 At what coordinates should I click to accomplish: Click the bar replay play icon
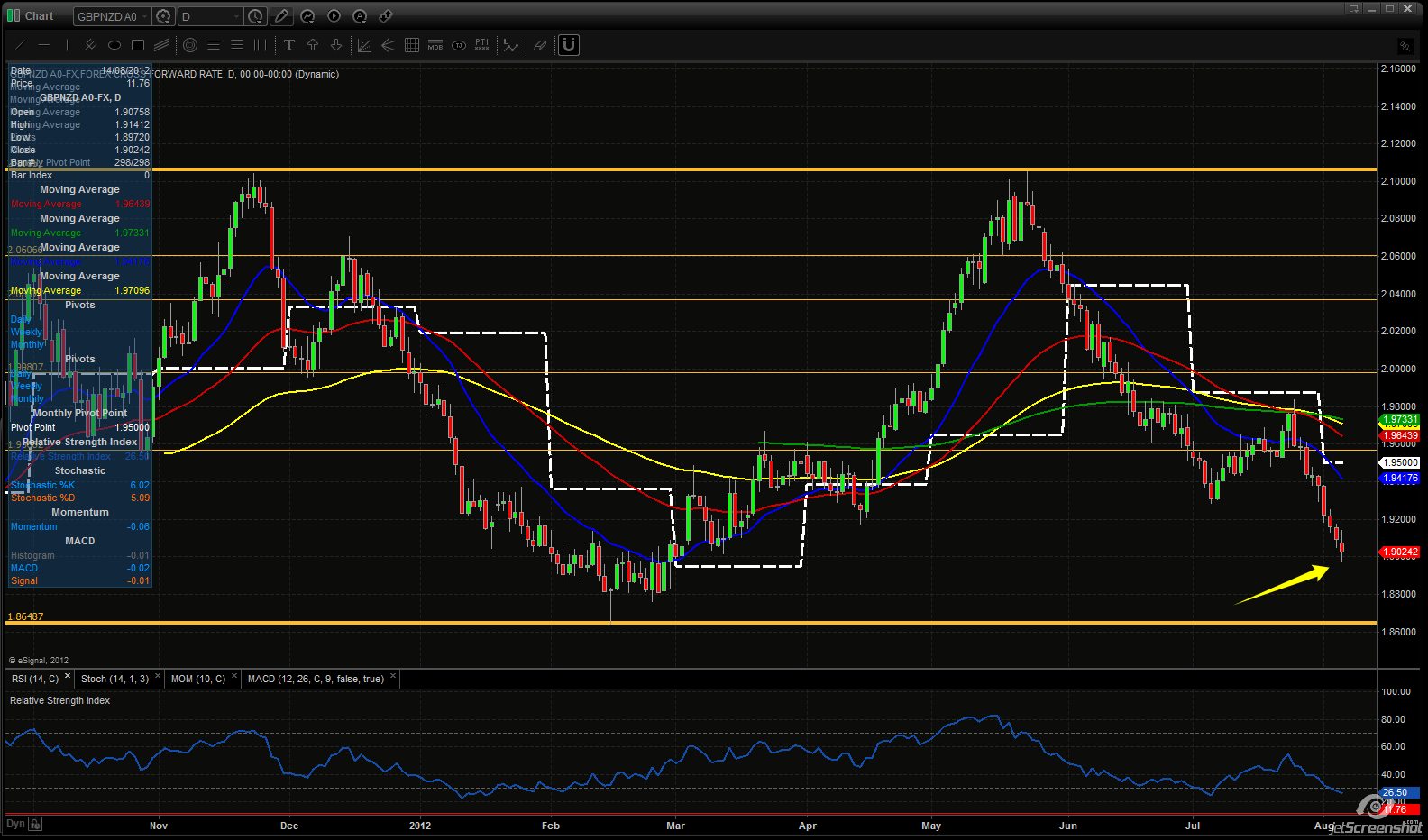334,16
